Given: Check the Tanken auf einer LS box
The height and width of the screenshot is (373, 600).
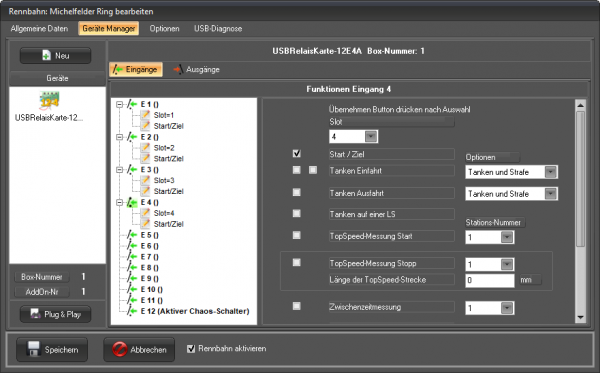Looking at the screenshot, I should (x=297, y=213).
